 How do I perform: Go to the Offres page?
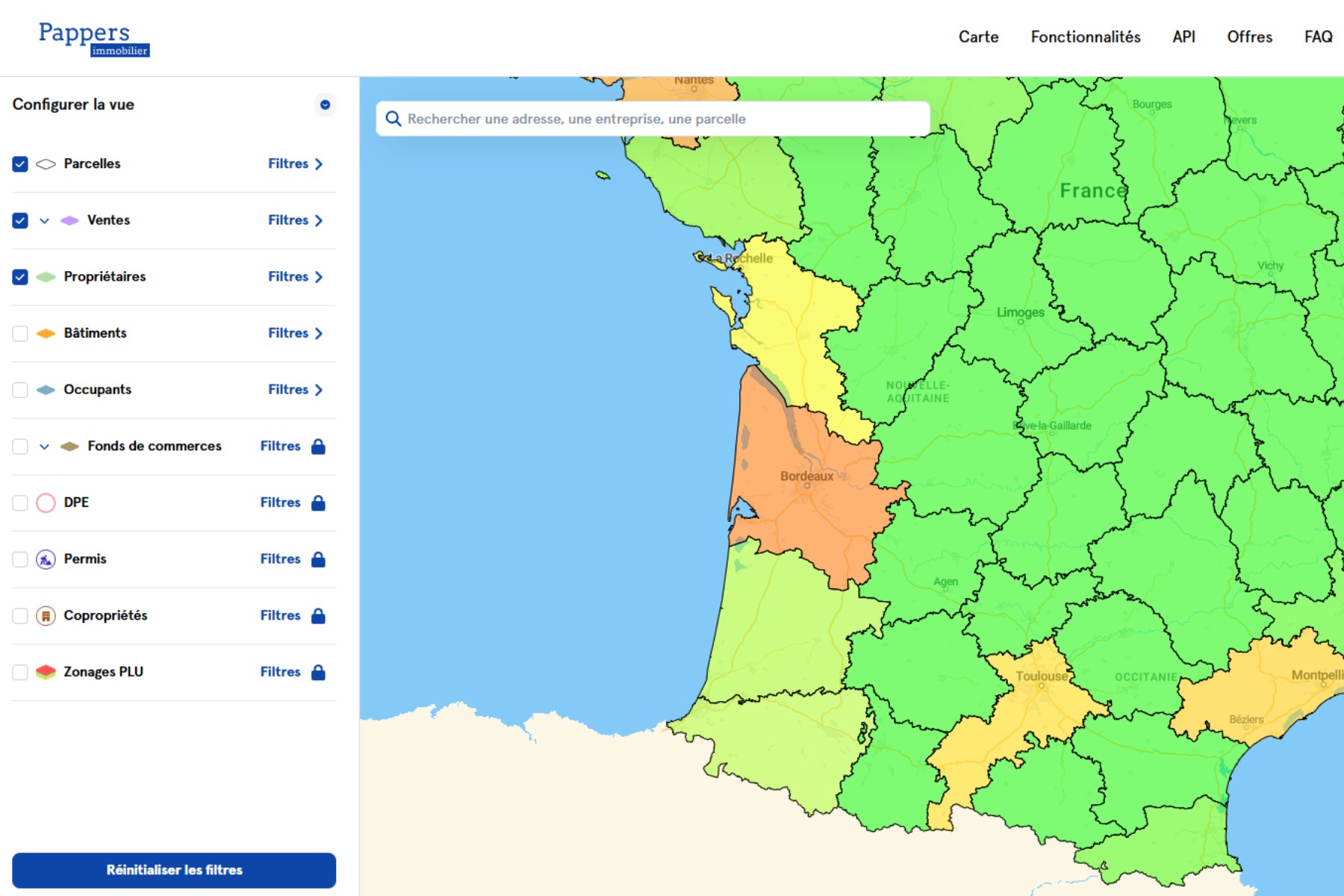[1249, 37]
